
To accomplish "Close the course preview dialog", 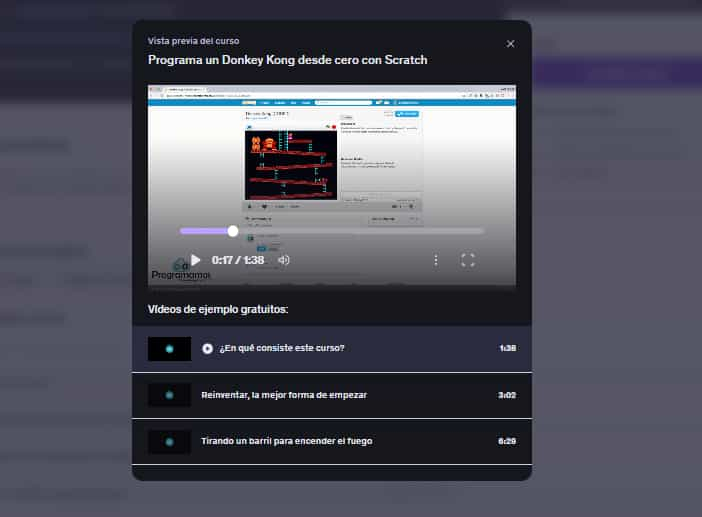I will point(510,44).
